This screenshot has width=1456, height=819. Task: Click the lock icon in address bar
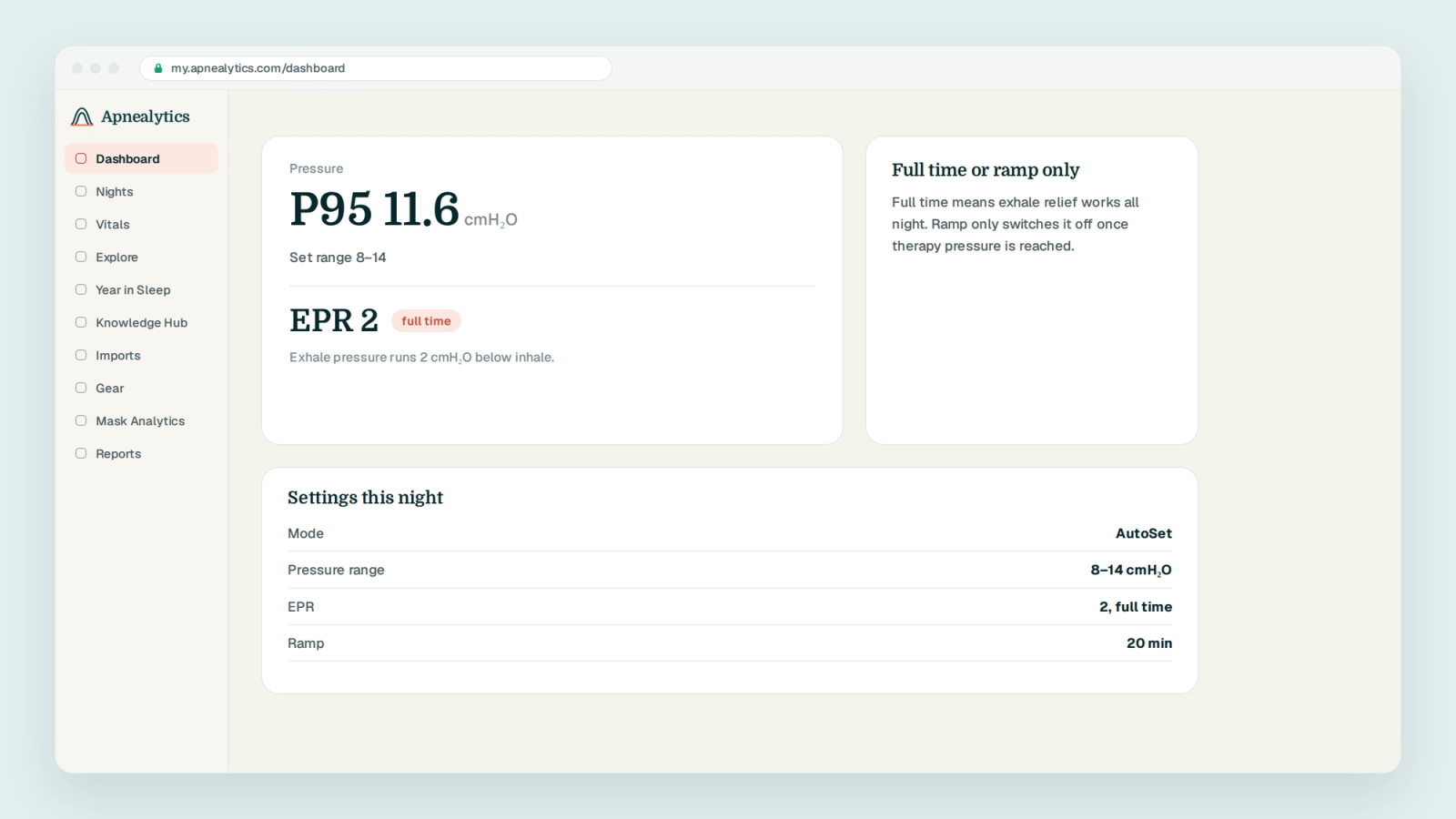(158, 68)
